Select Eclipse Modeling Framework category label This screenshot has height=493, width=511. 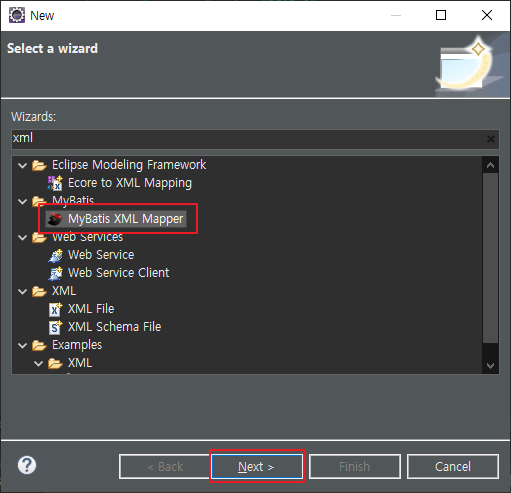point(129,165)
